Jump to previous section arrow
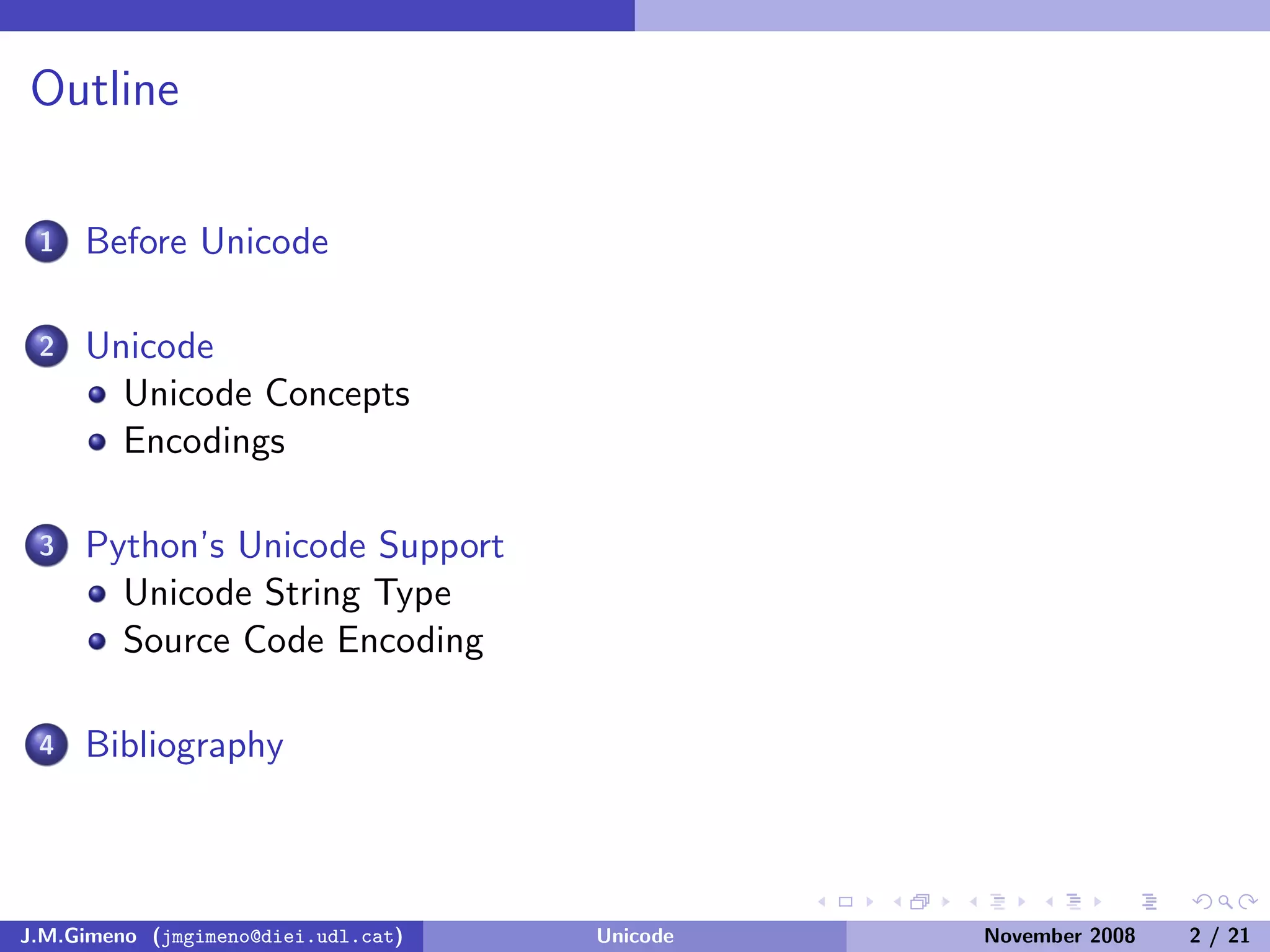Image resolution: width=1270 pixels, height=952 pixels. click(1049, 902)
